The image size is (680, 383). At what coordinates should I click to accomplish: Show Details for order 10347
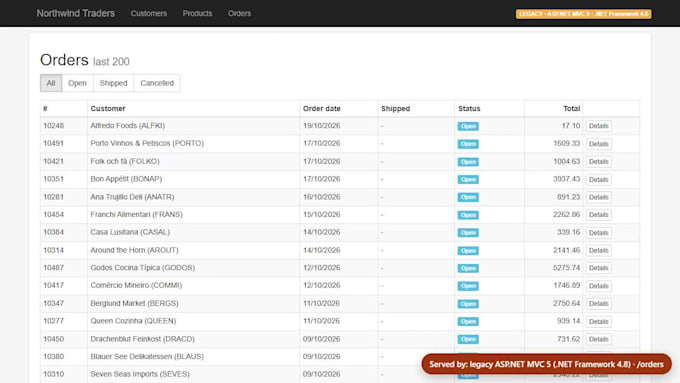tap(598, 304)
